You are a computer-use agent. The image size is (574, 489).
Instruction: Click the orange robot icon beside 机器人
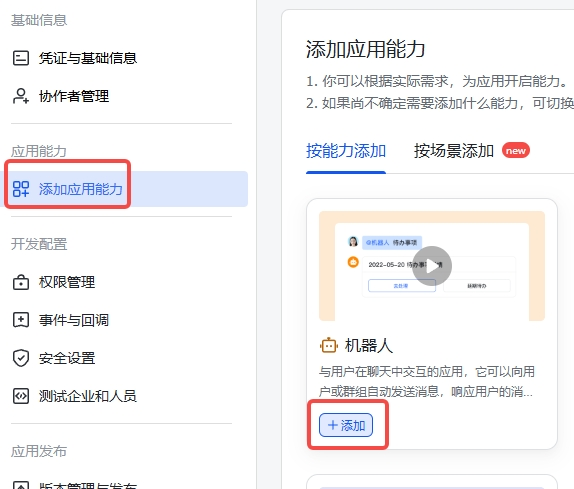(x=328, y=346)
